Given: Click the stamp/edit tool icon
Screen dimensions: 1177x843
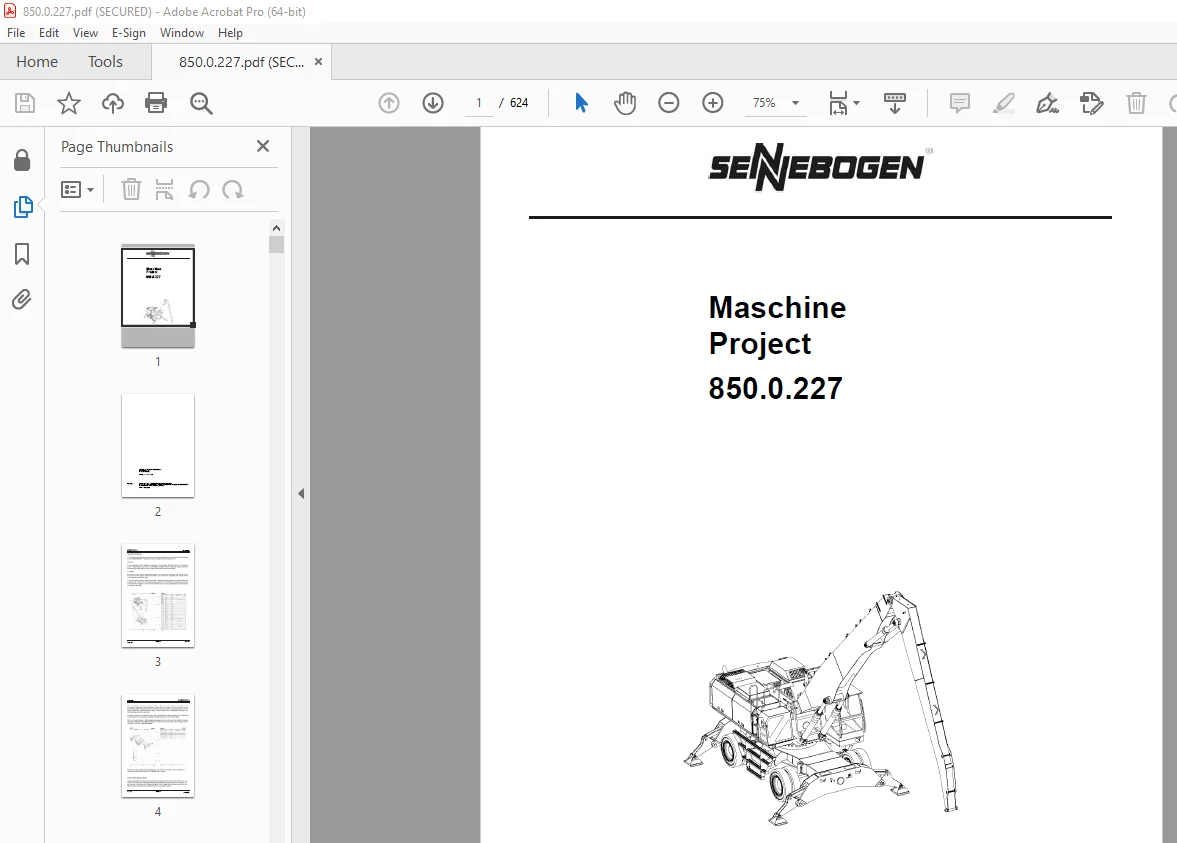Looking at the screenshot, I should [x=1091, y=103].
